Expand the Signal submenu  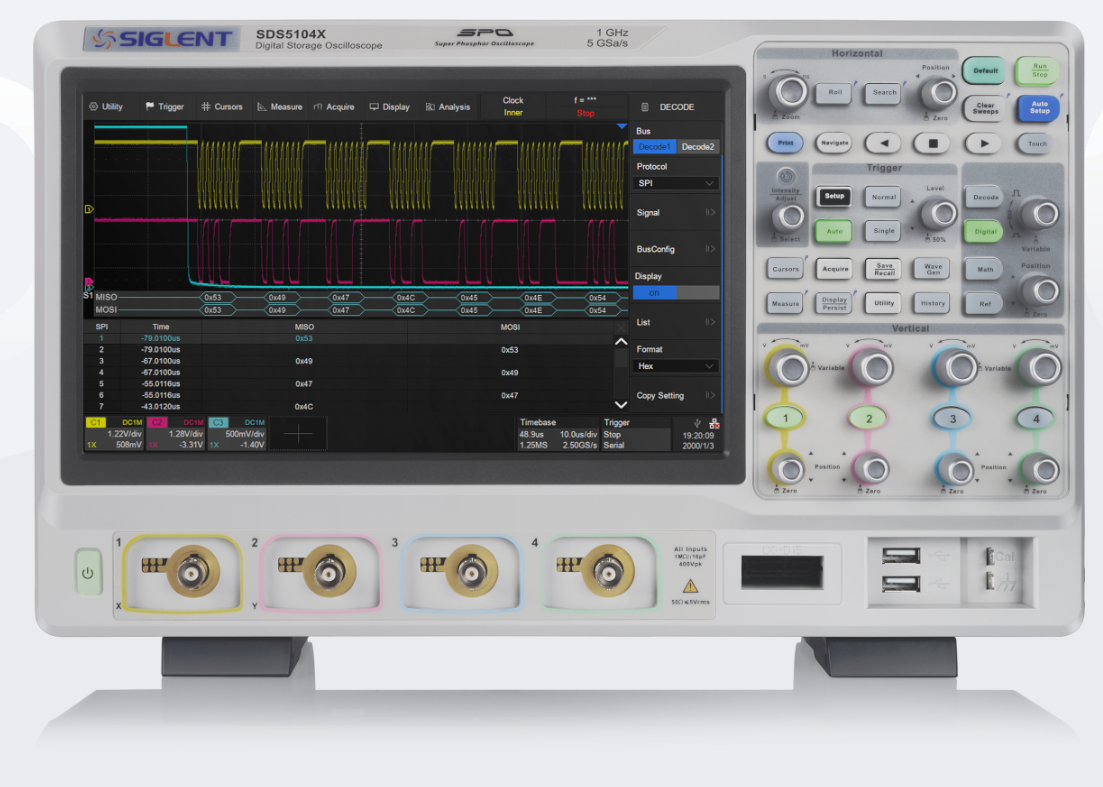[675, 212]
